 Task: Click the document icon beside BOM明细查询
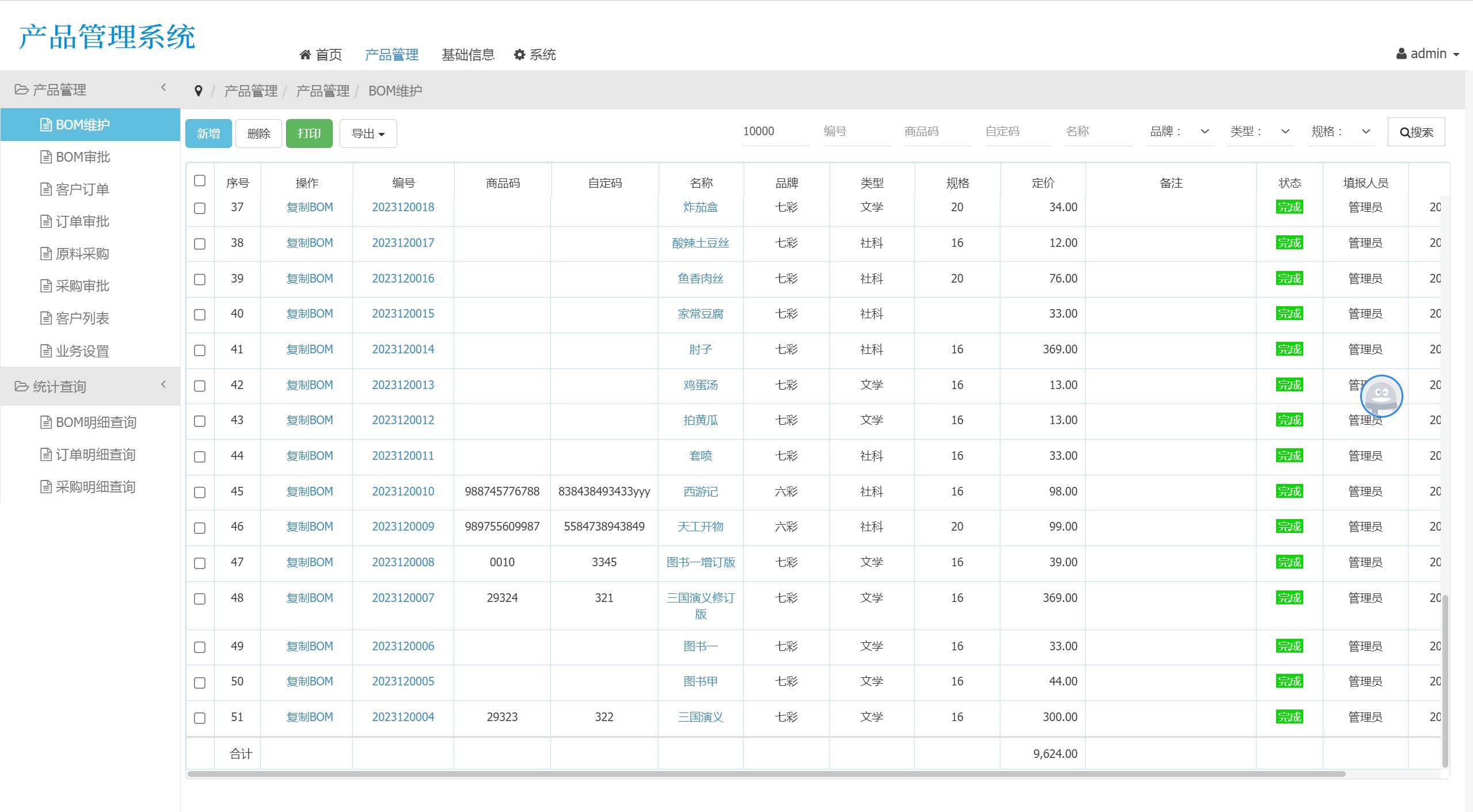pyautogui.click(x=46, y=422)
